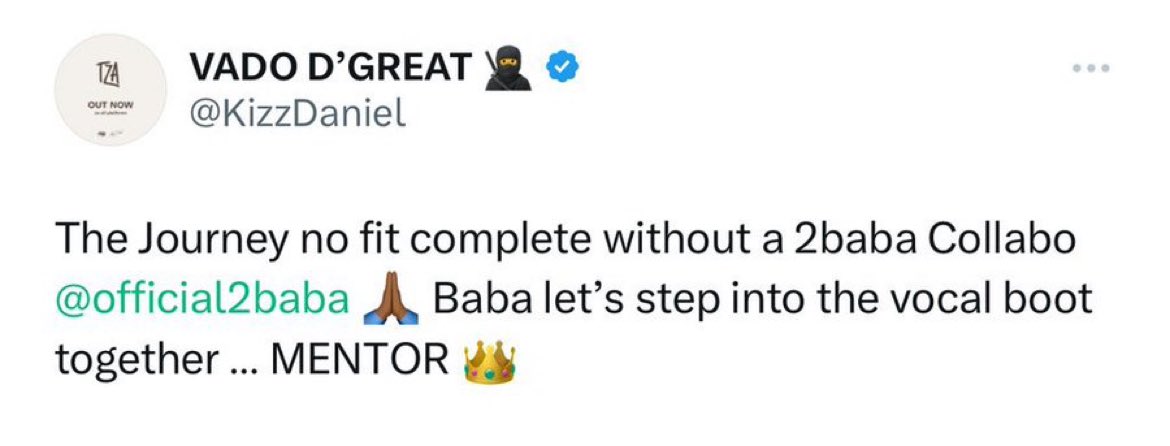The height and width of the screenshot is (446, 1170).
Task: Click the ninja emoji beside the name
Action: [x=511, y=67]
